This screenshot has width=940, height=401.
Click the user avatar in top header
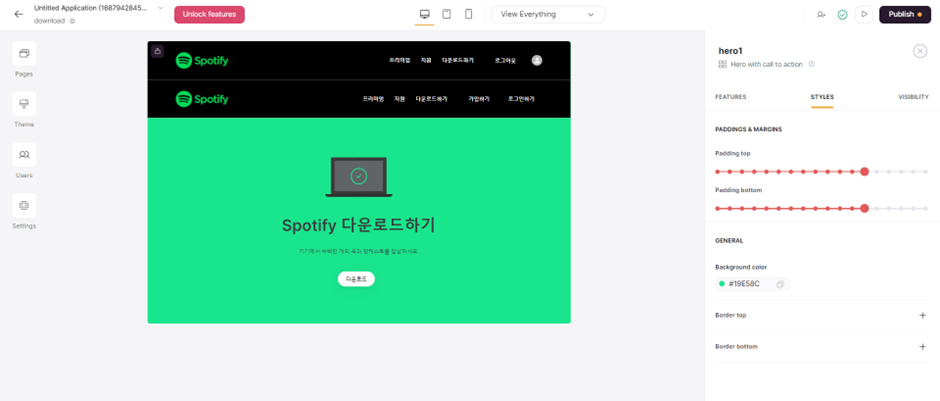537,61
